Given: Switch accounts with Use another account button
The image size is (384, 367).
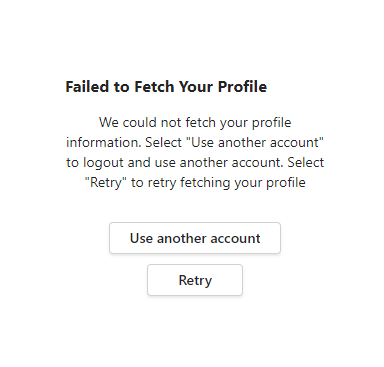Looking at the screenshot, I should (195, 238).
